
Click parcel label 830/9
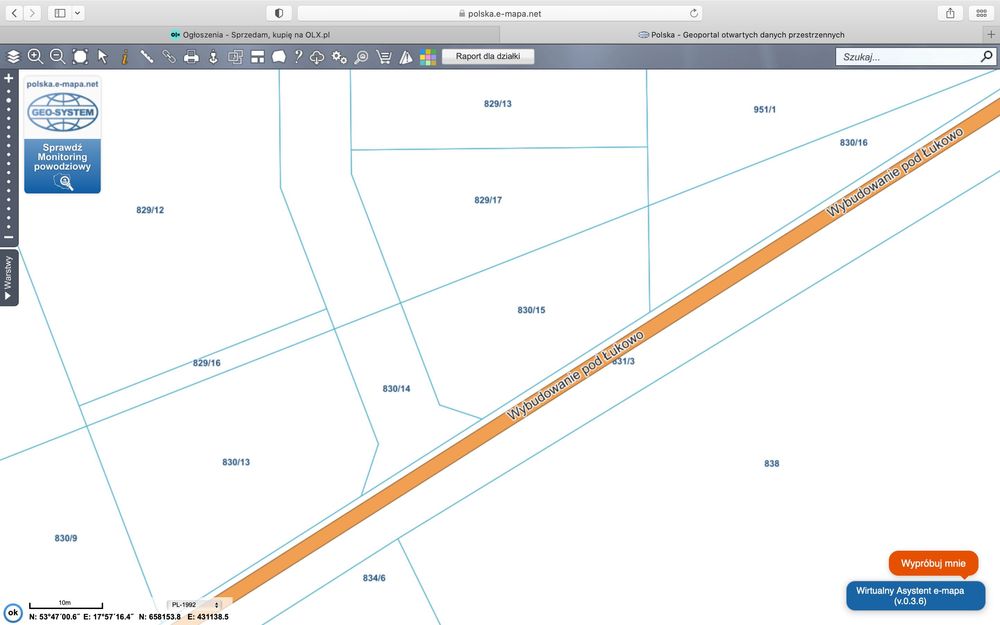pyautogui.click(x=66, y=538)
